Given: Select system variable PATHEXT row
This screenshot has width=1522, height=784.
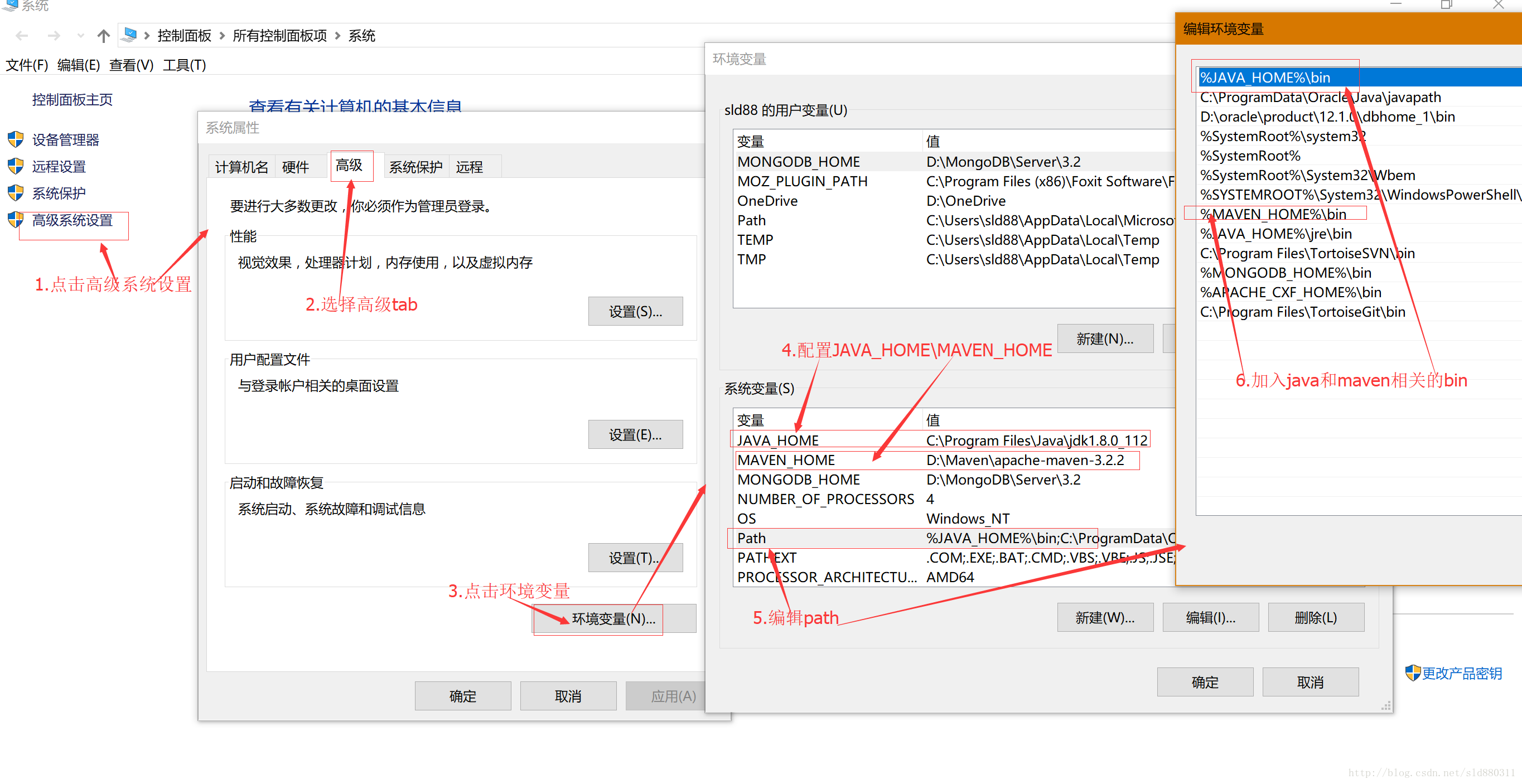Looking at the screenshot, I should [955, 558].
